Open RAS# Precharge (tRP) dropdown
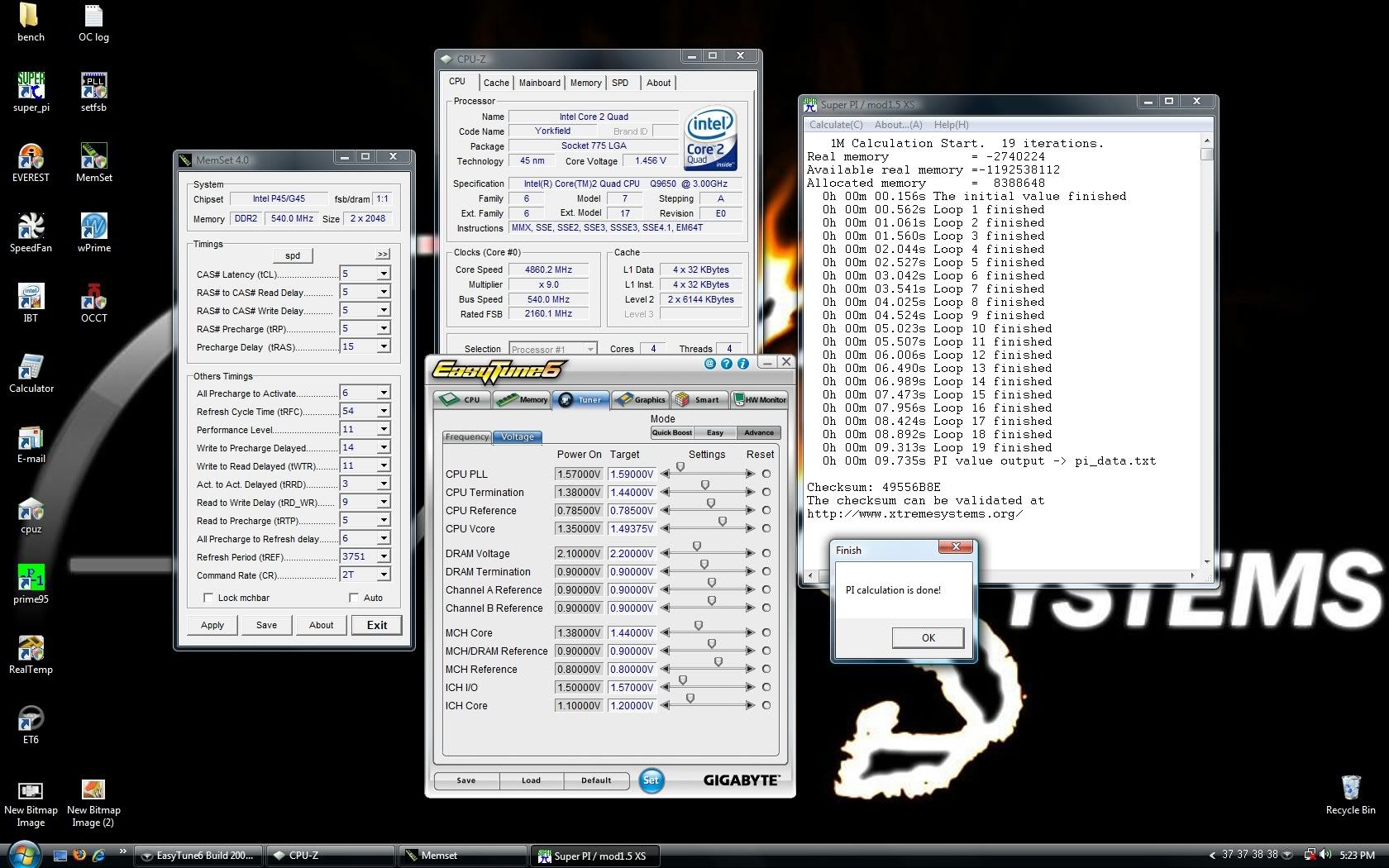Screen dimensions: 1389x868 point(384,328)
